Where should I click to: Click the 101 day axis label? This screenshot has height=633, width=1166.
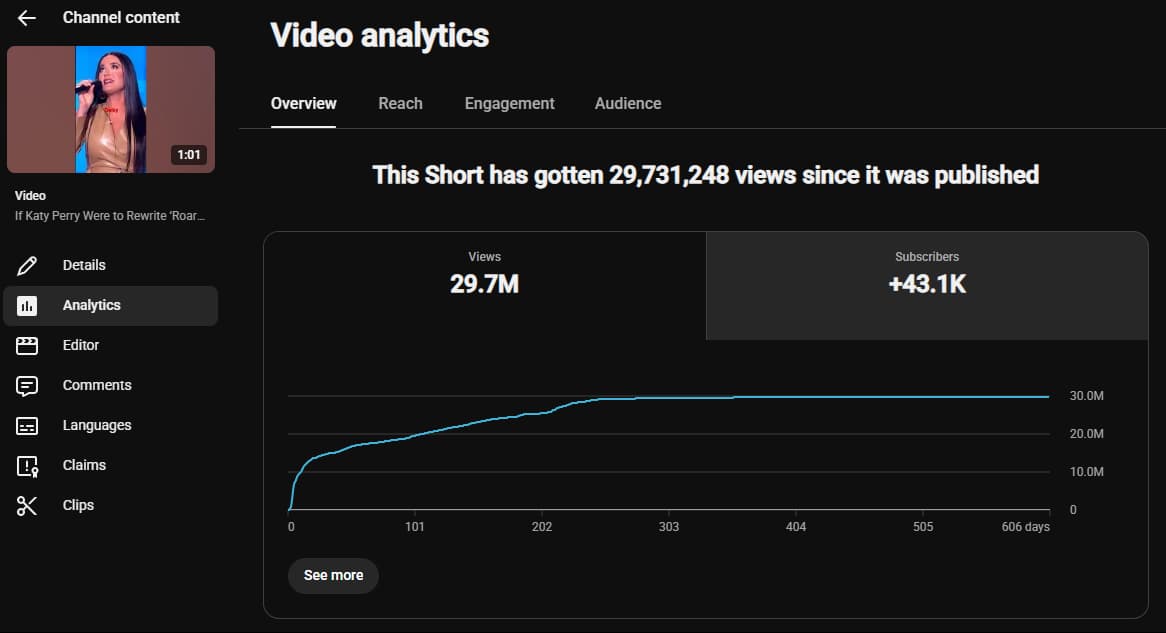coord(414,527)
